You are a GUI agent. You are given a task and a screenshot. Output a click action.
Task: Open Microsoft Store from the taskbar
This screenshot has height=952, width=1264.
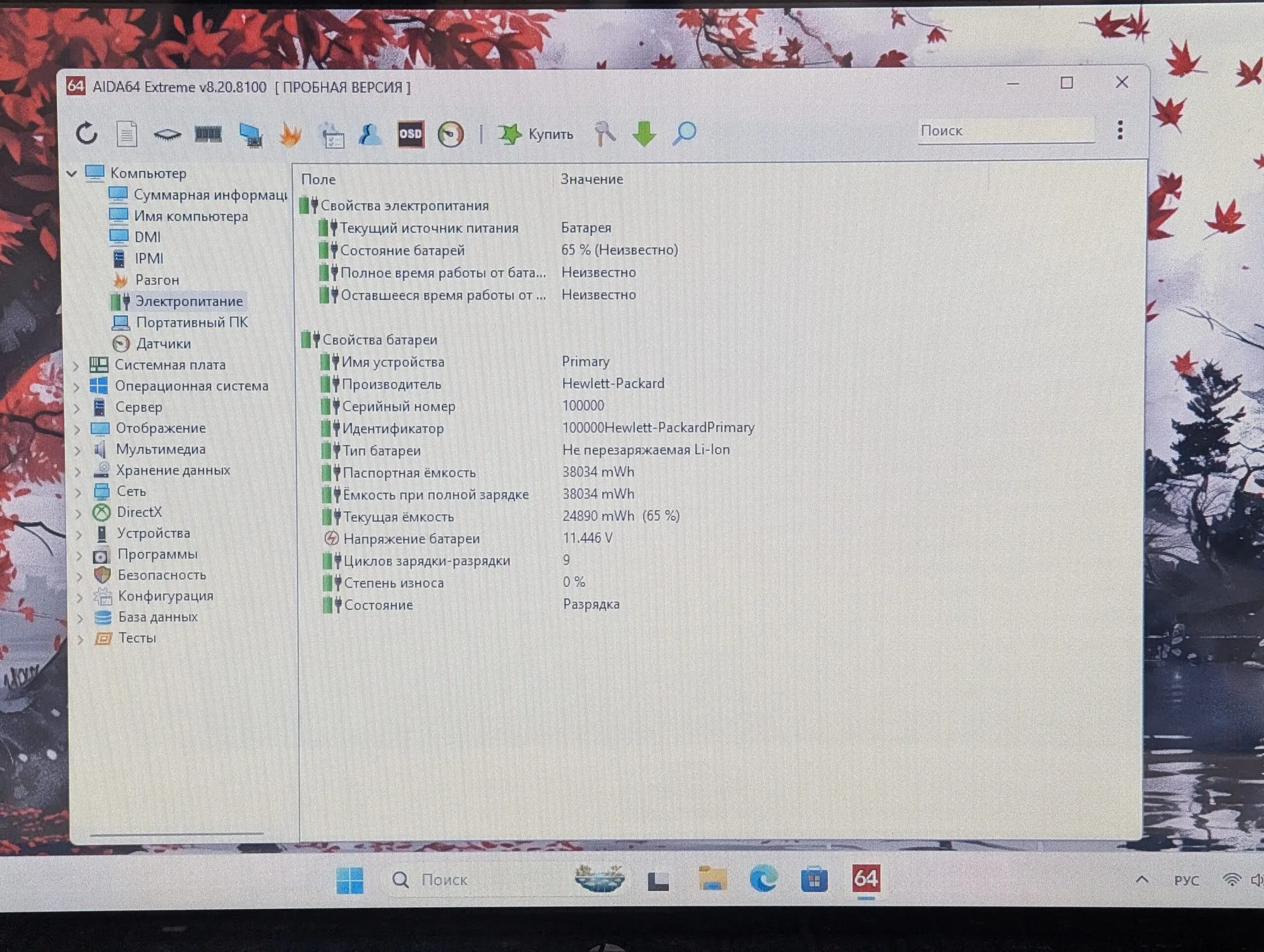tap(814, 879)
